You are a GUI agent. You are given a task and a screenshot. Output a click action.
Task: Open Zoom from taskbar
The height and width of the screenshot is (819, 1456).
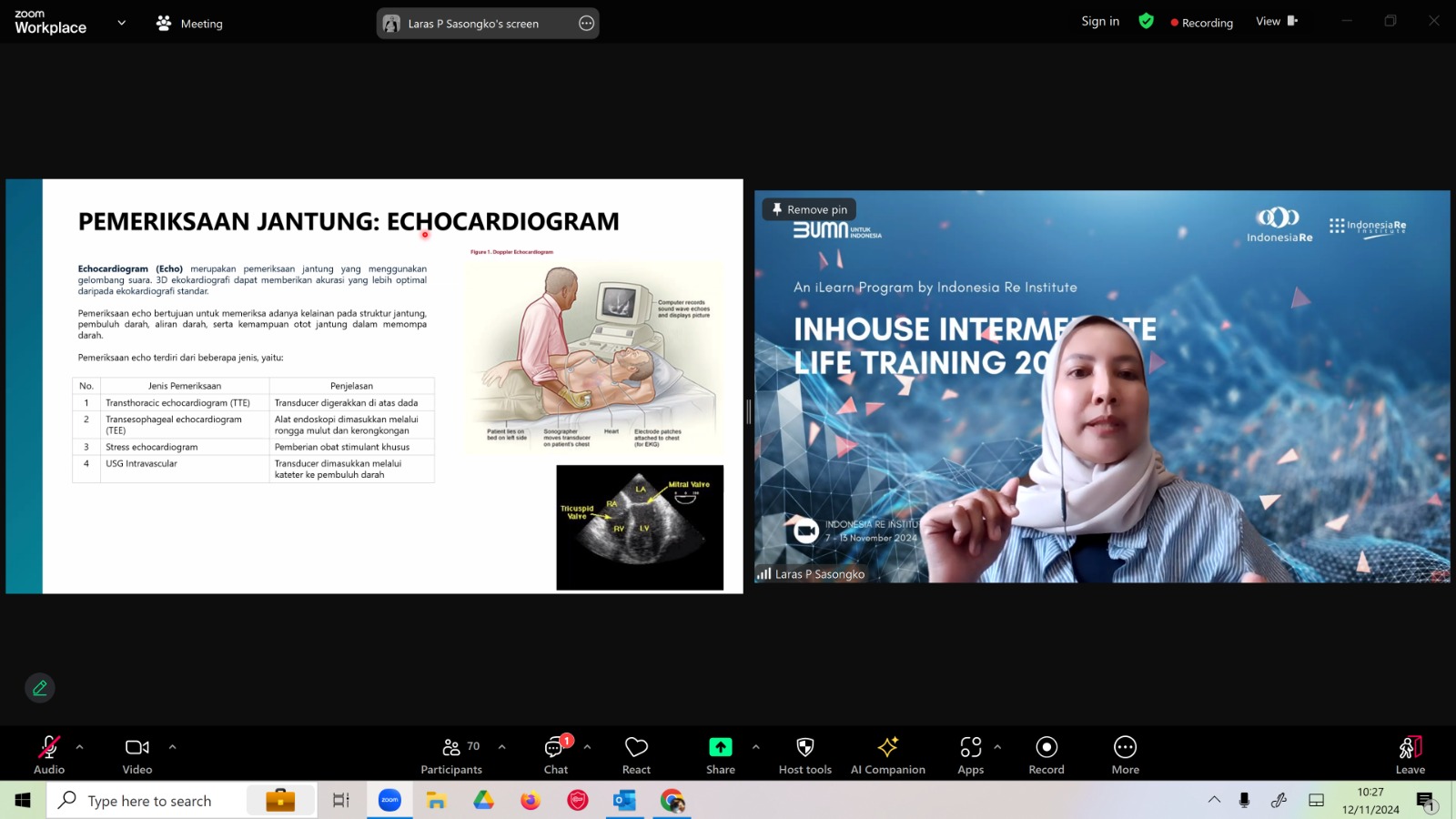point(389,801)
